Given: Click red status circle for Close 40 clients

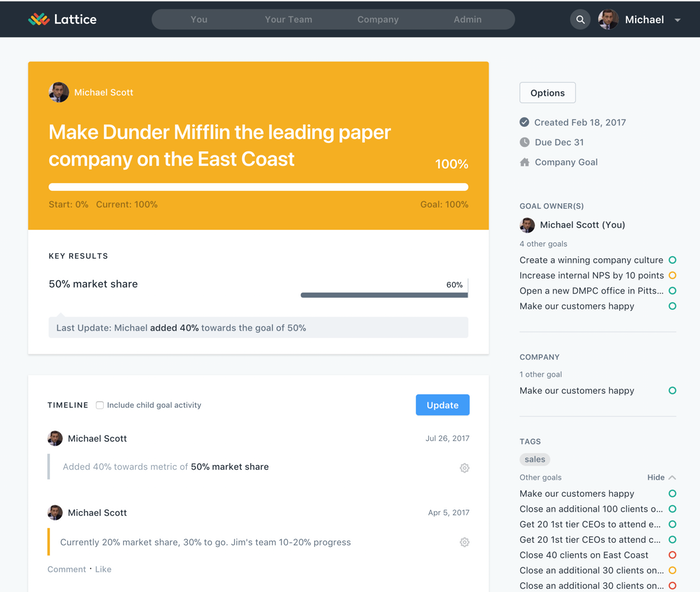Looking at the screenshot, I should [672, 555].
